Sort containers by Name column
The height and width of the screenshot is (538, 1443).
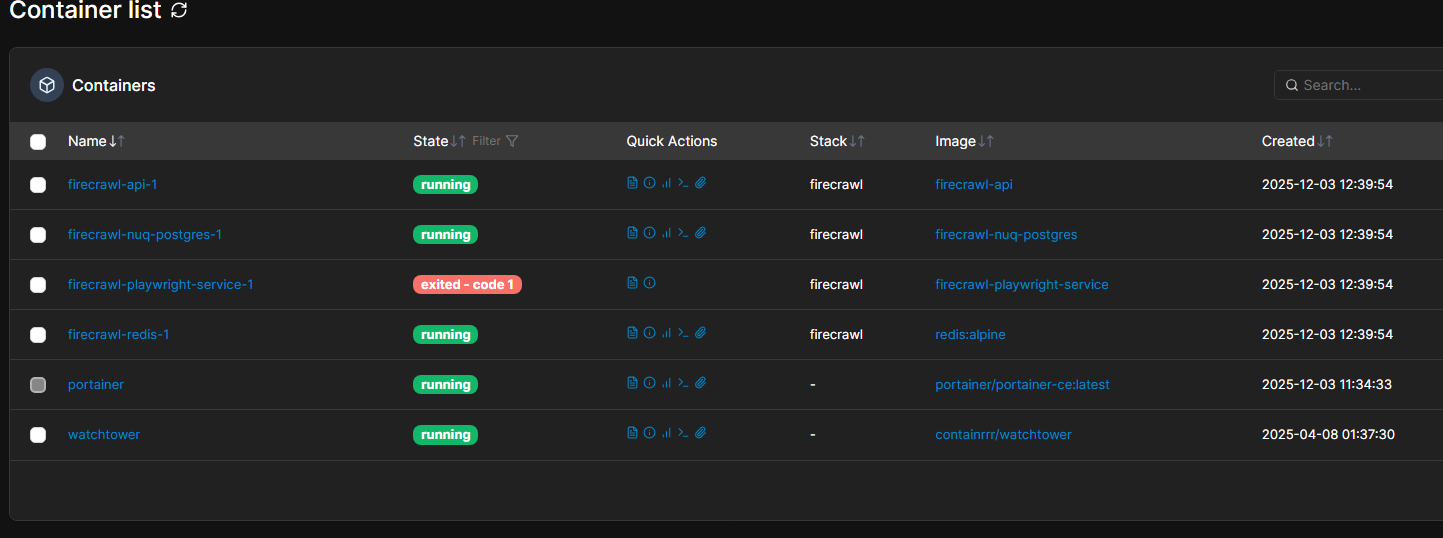click(96, 141)
